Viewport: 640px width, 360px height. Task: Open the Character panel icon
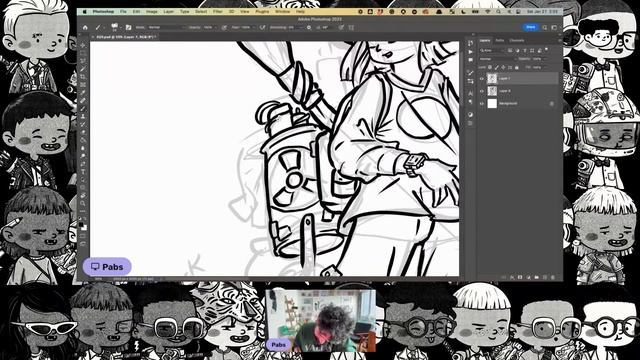click(470, 93)
